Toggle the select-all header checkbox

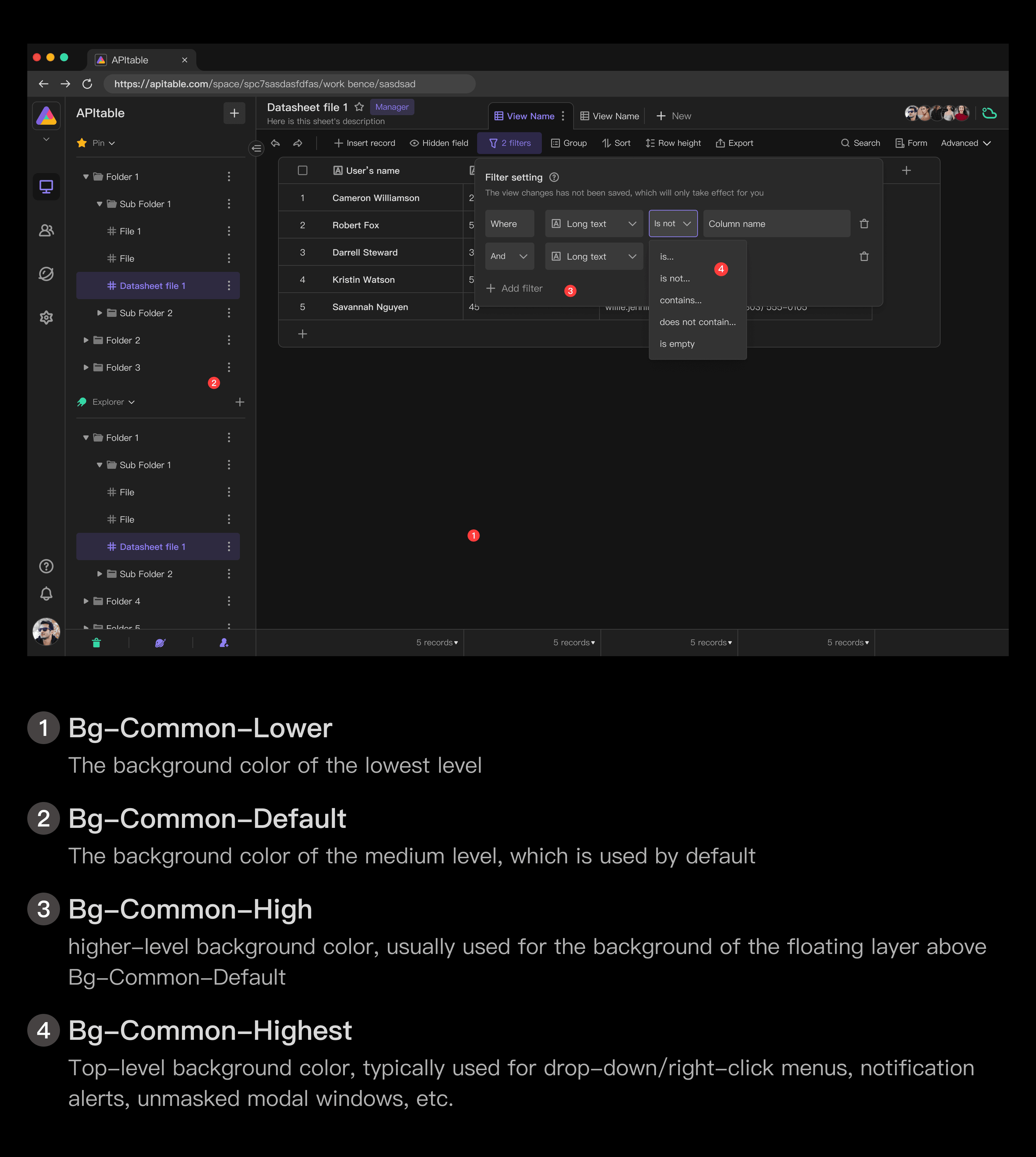pyautogui.click(x=303, y=170)
